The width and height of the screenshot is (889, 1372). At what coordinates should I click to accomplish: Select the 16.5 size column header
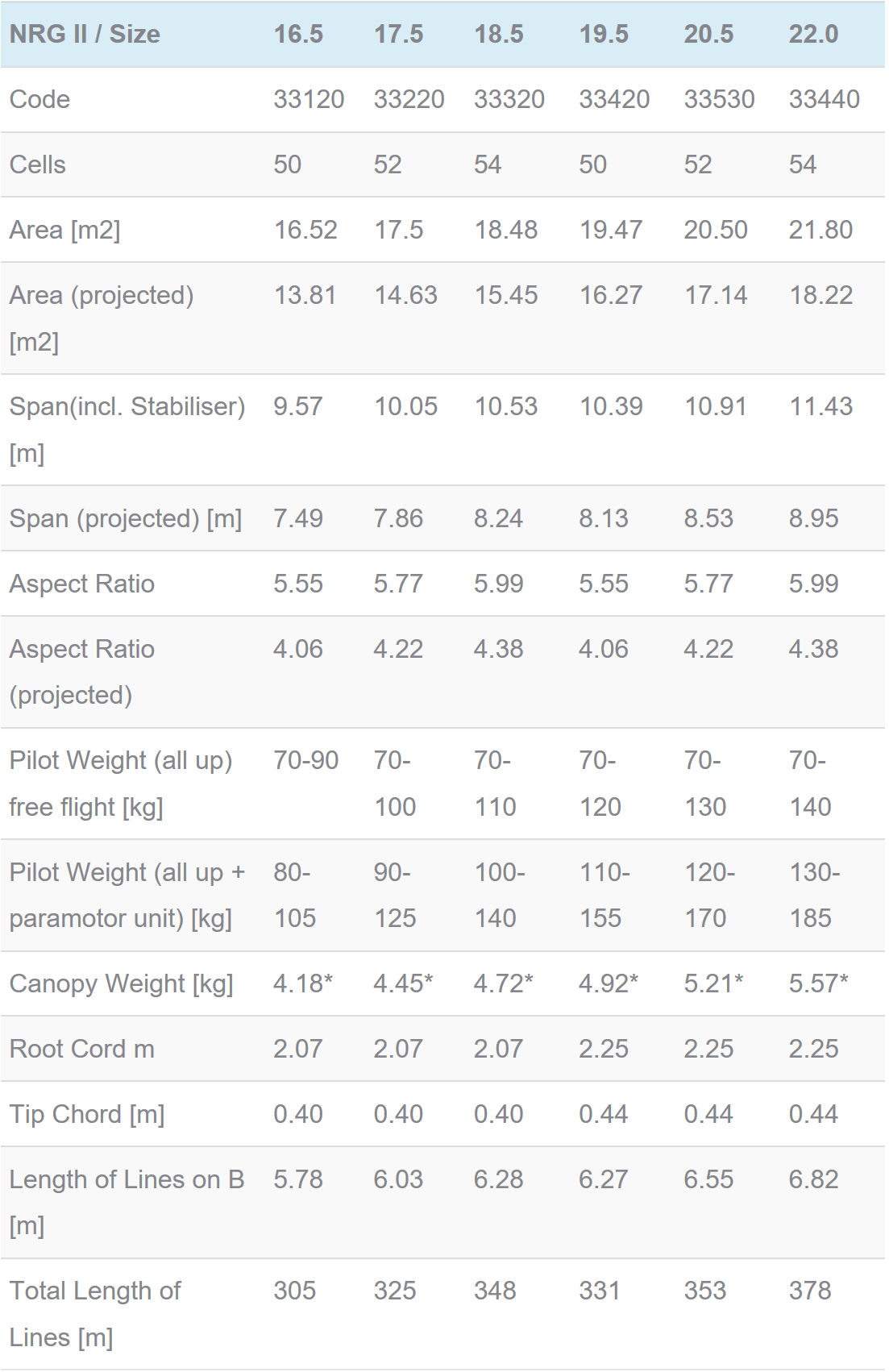tap(298, 34)
